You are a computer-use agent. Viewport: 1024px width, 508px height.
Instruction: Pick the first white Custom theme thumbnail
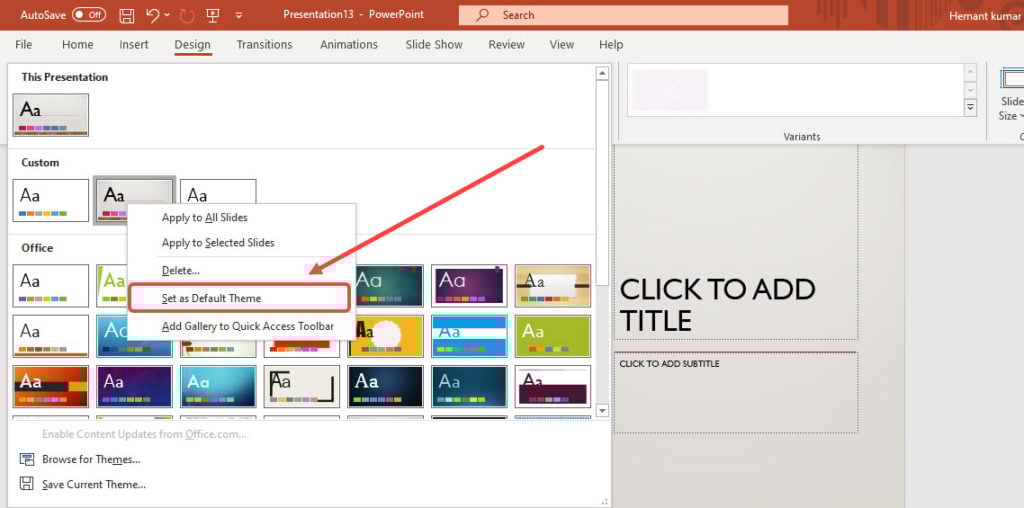pos(51,200)
